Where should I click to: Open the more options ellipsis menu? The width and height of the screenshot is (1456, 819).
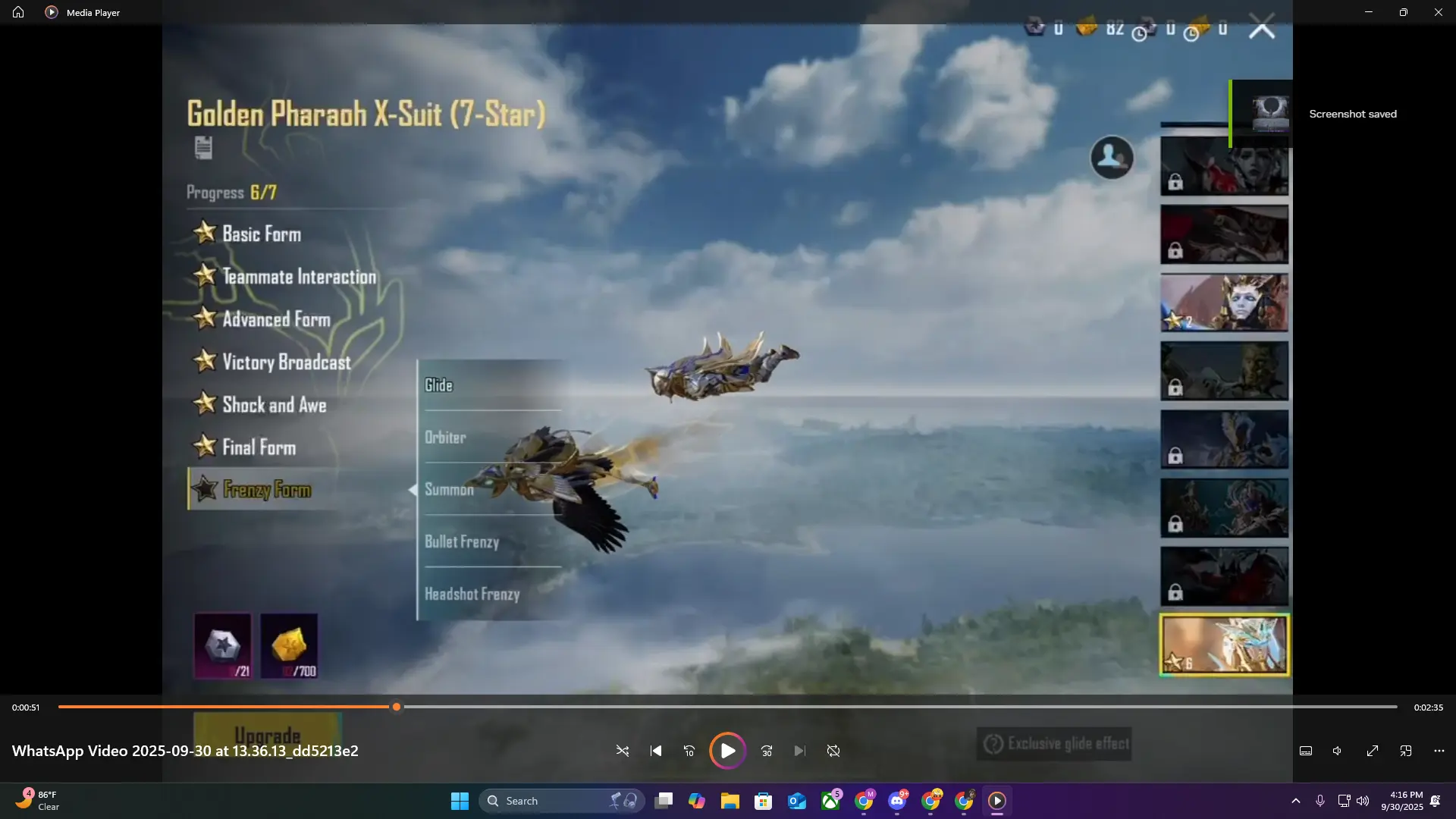(1439, 751)
